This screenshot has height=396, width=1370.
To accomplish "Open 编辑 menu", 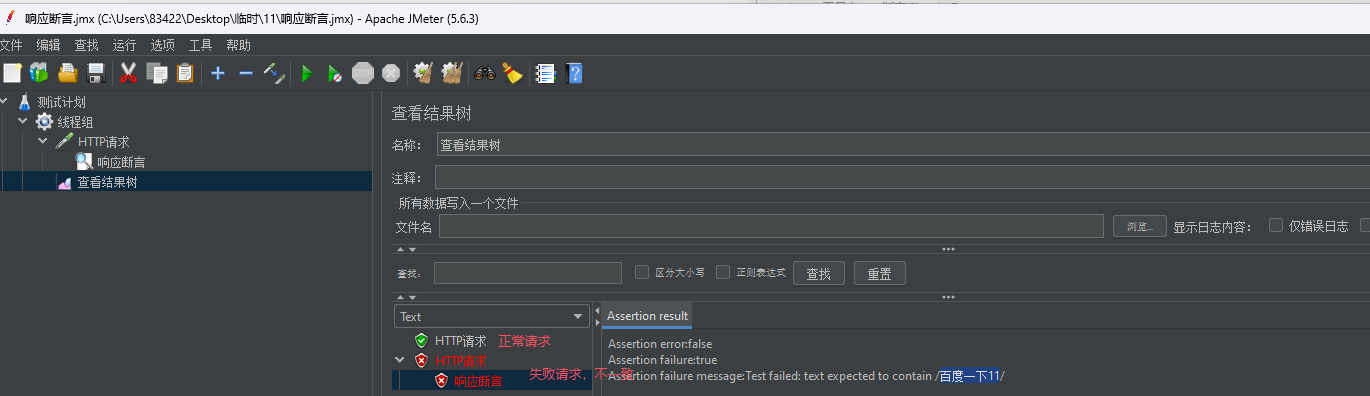I will click(x=48, y=45).
